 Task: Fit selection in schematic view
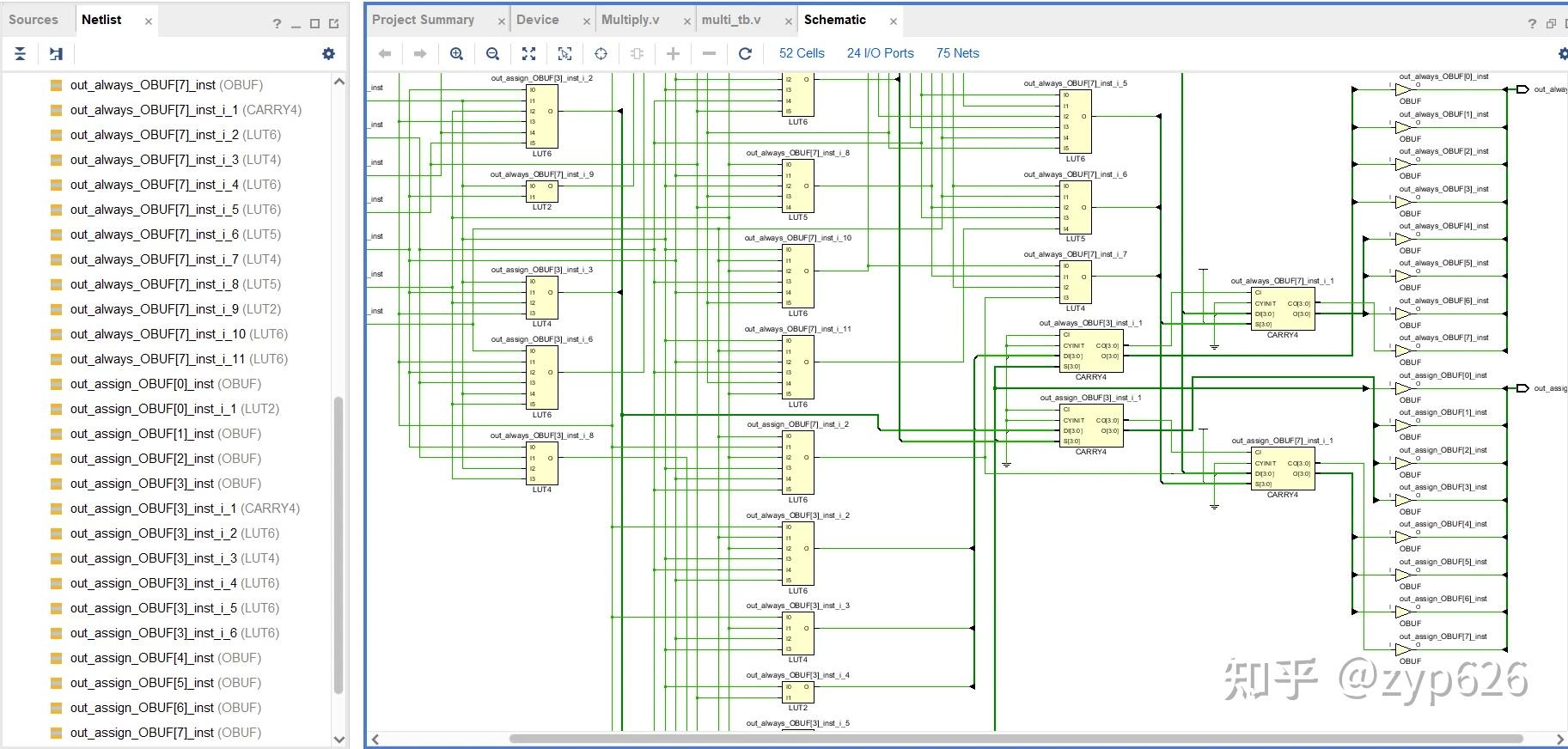coord(564,53)
